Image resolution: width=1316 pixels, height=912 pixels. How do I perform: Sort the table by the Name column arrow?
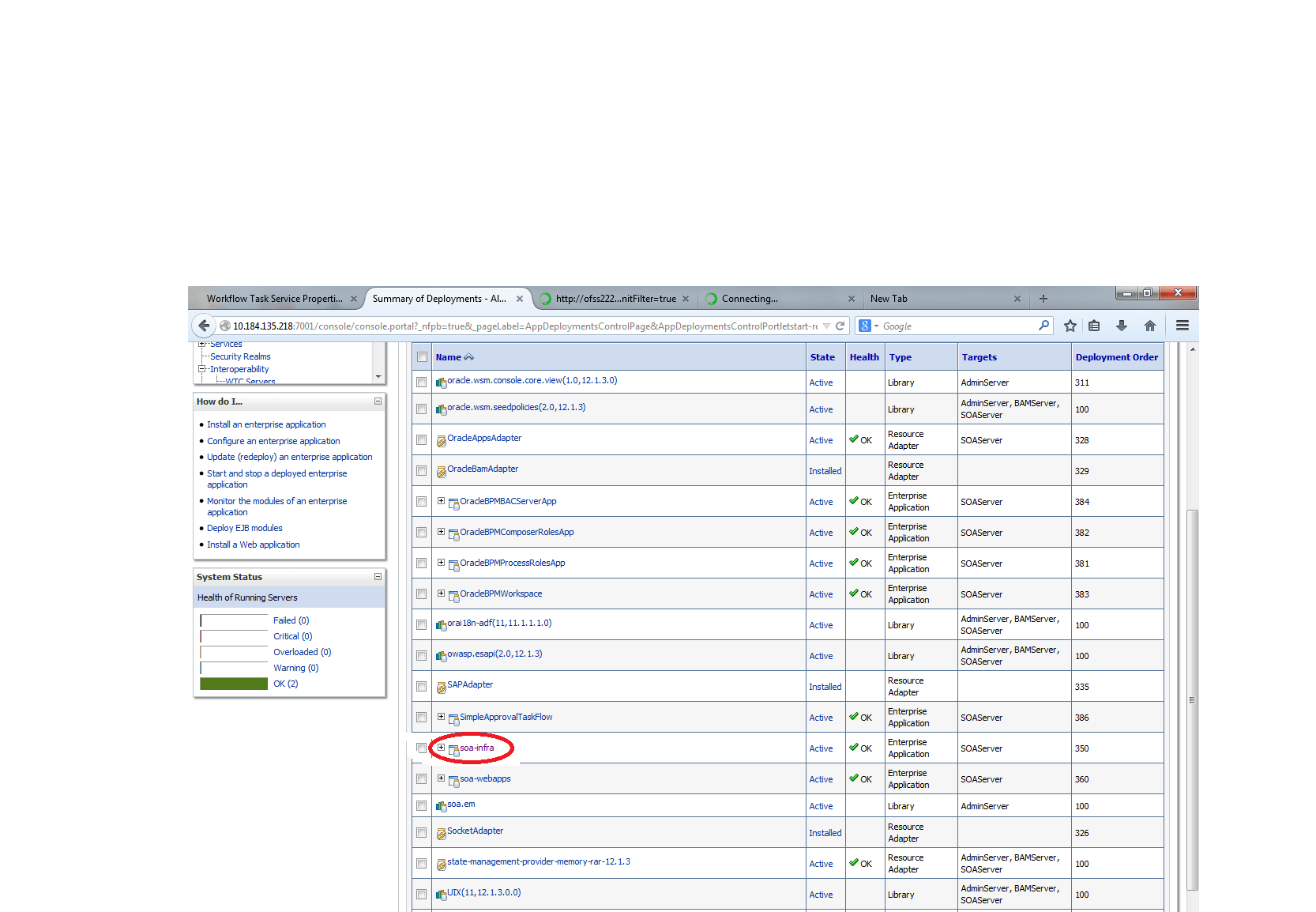[x=469, y=357]
